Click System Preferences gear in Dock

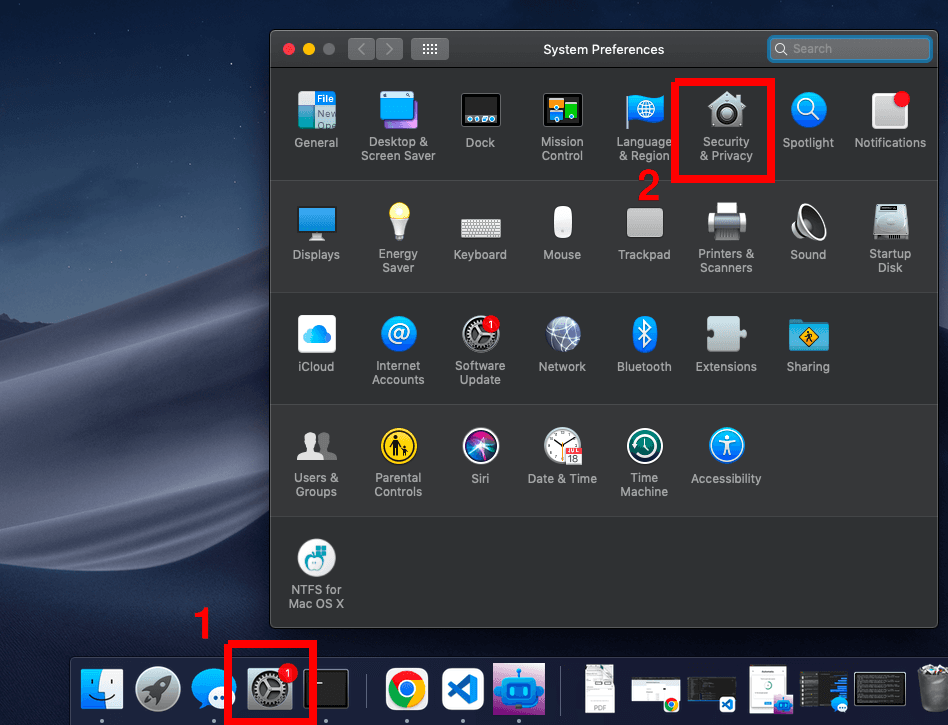click(270, 689)
